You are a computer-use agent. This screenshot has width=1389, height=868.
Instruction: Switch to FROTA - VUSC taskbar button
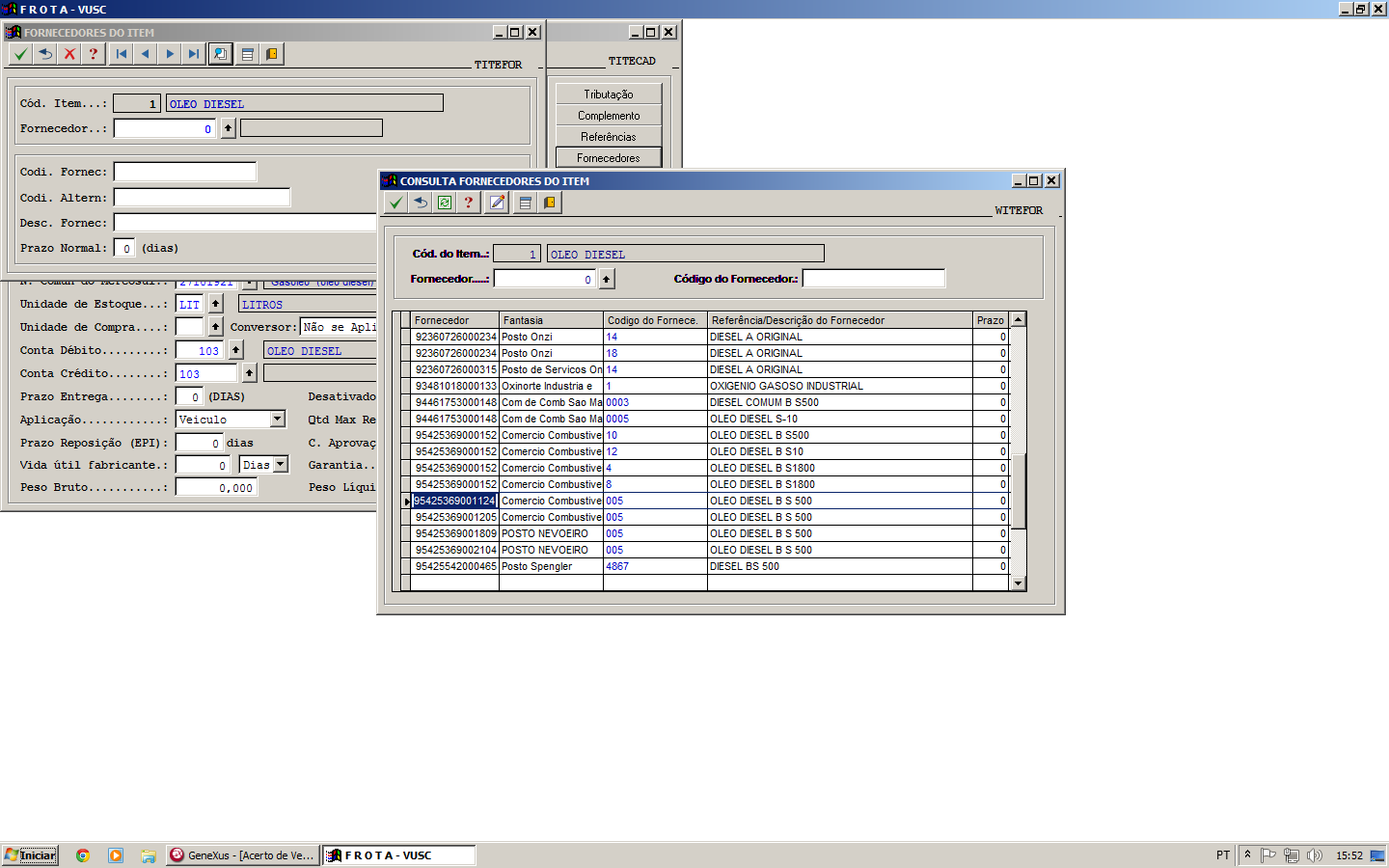tap(398, 855)
